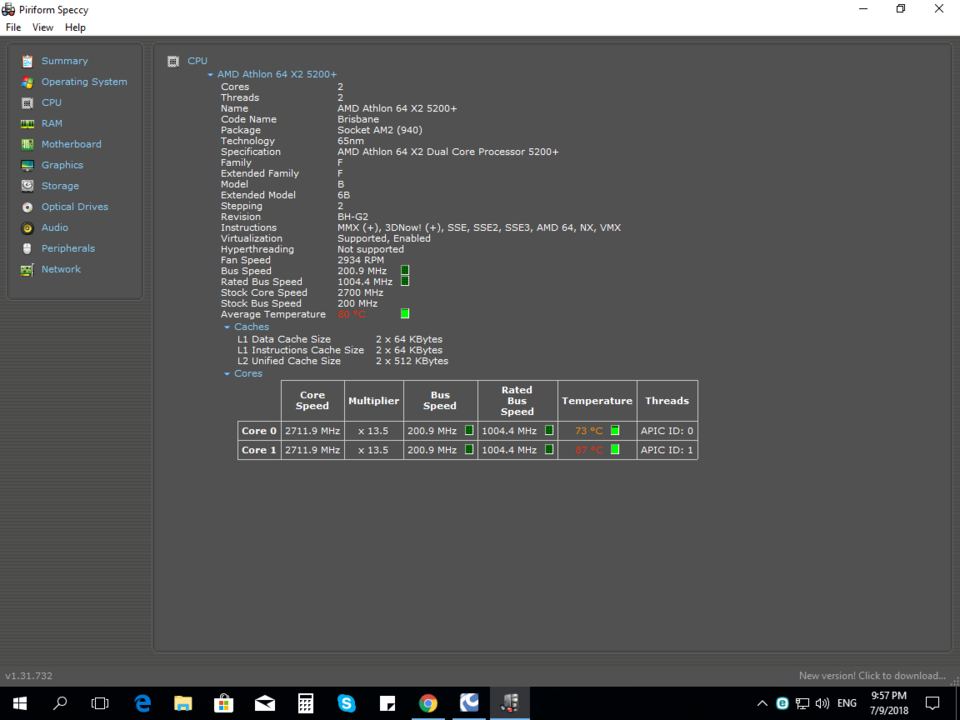Open Google Chrome from the taskbar
The width and height of the screenshot is (960, 720).
(428, 703)
